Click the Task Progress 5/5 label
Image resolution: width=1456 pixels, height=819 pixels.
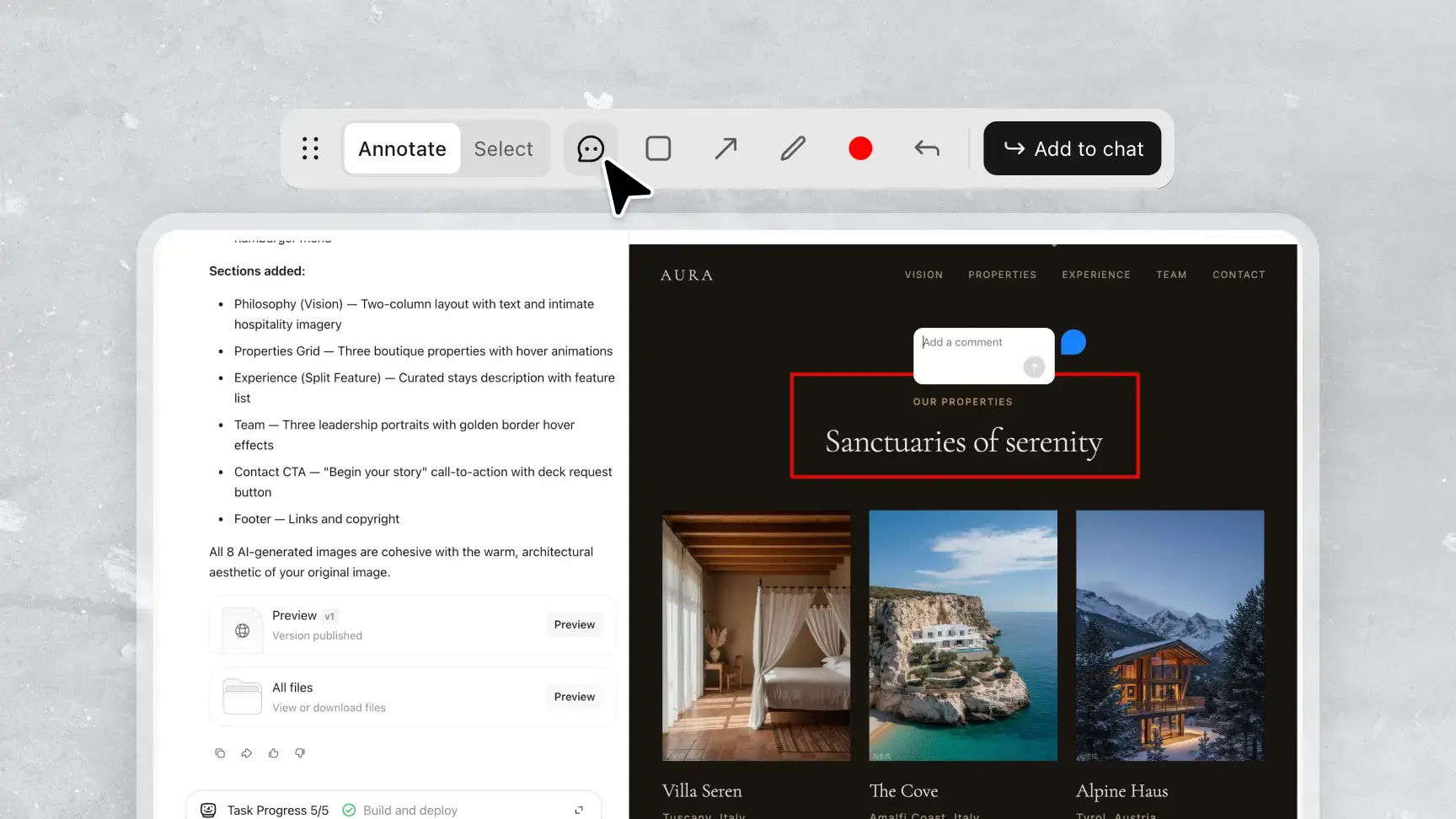click(x=278, y=811)
